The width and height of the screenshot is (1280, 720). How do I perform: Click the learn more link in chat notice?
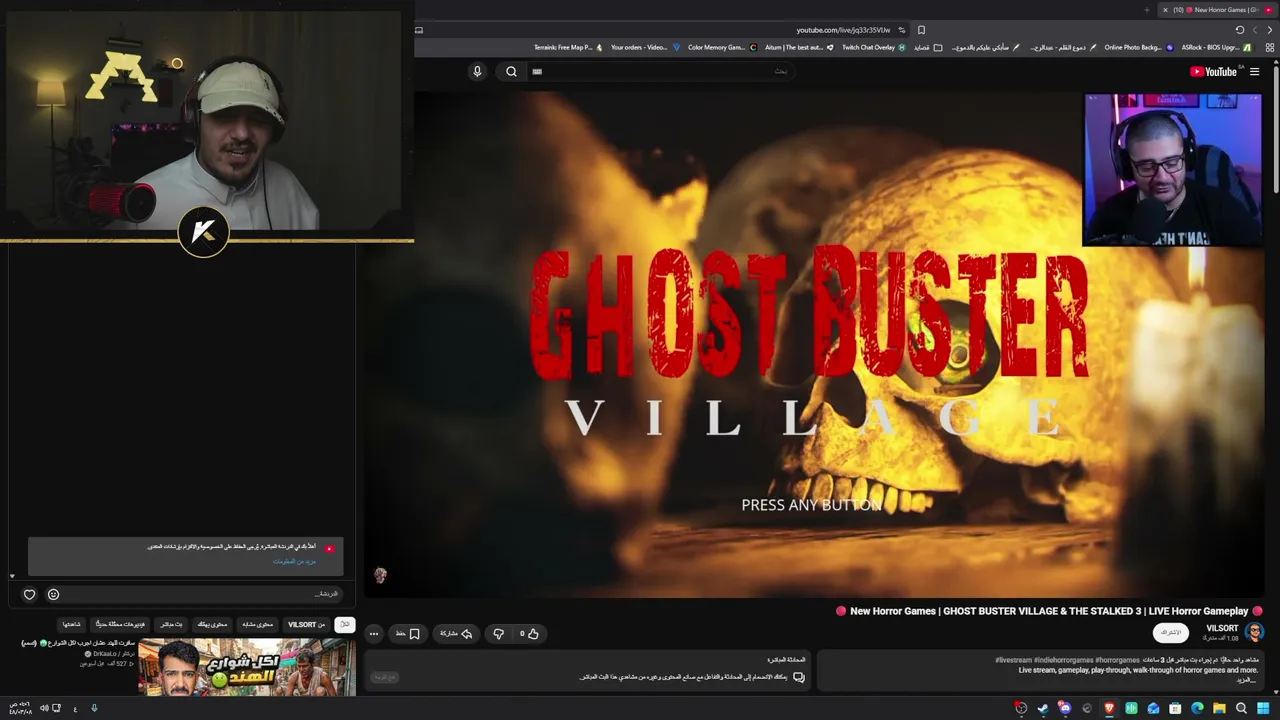click(x=295, y=561)
